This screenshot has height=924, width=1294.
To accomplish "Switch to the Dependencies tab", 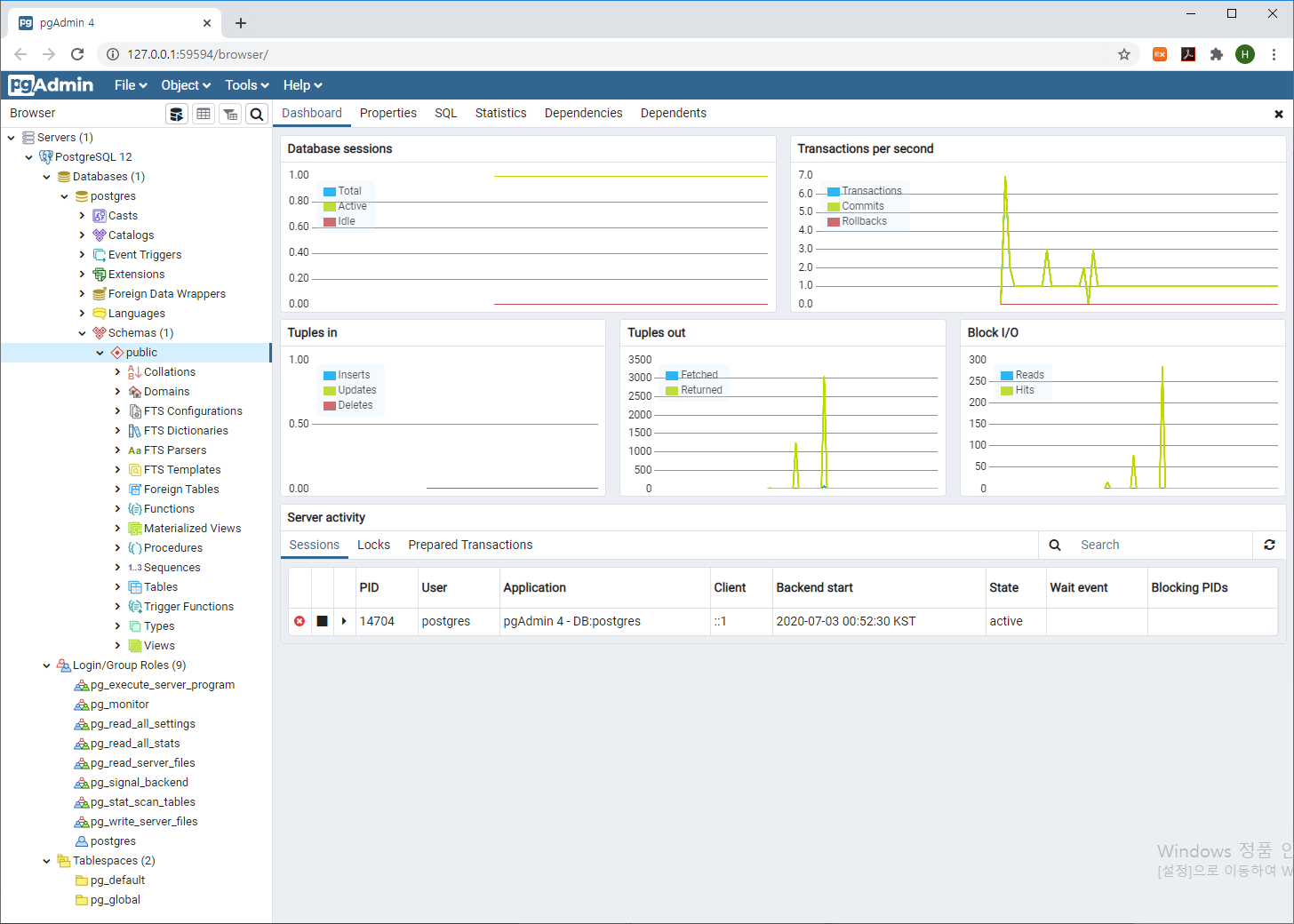I will point(583,113).
